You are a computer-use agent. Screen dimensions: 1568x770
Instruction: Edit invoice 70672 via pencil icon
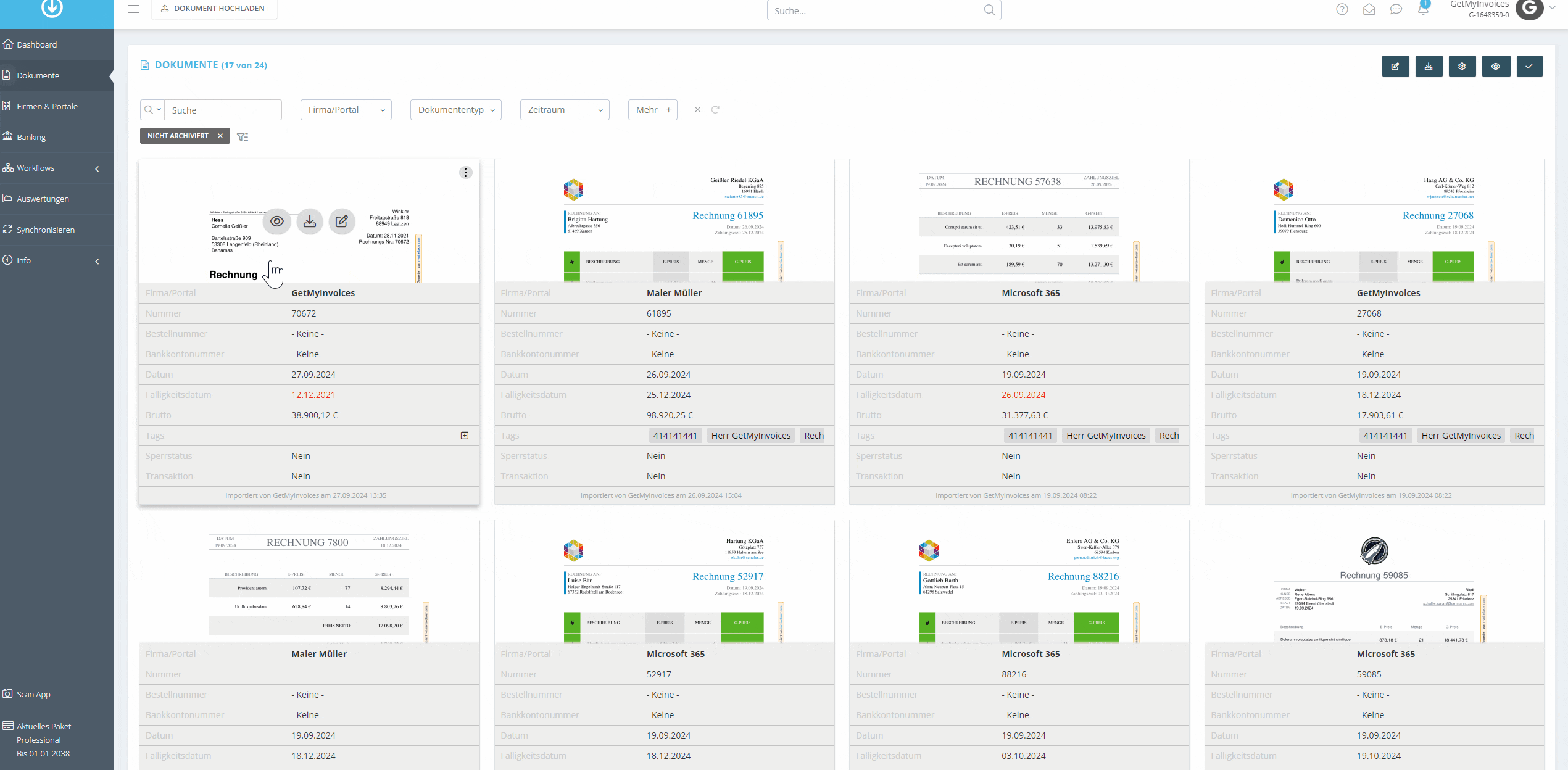pos(342,221)
